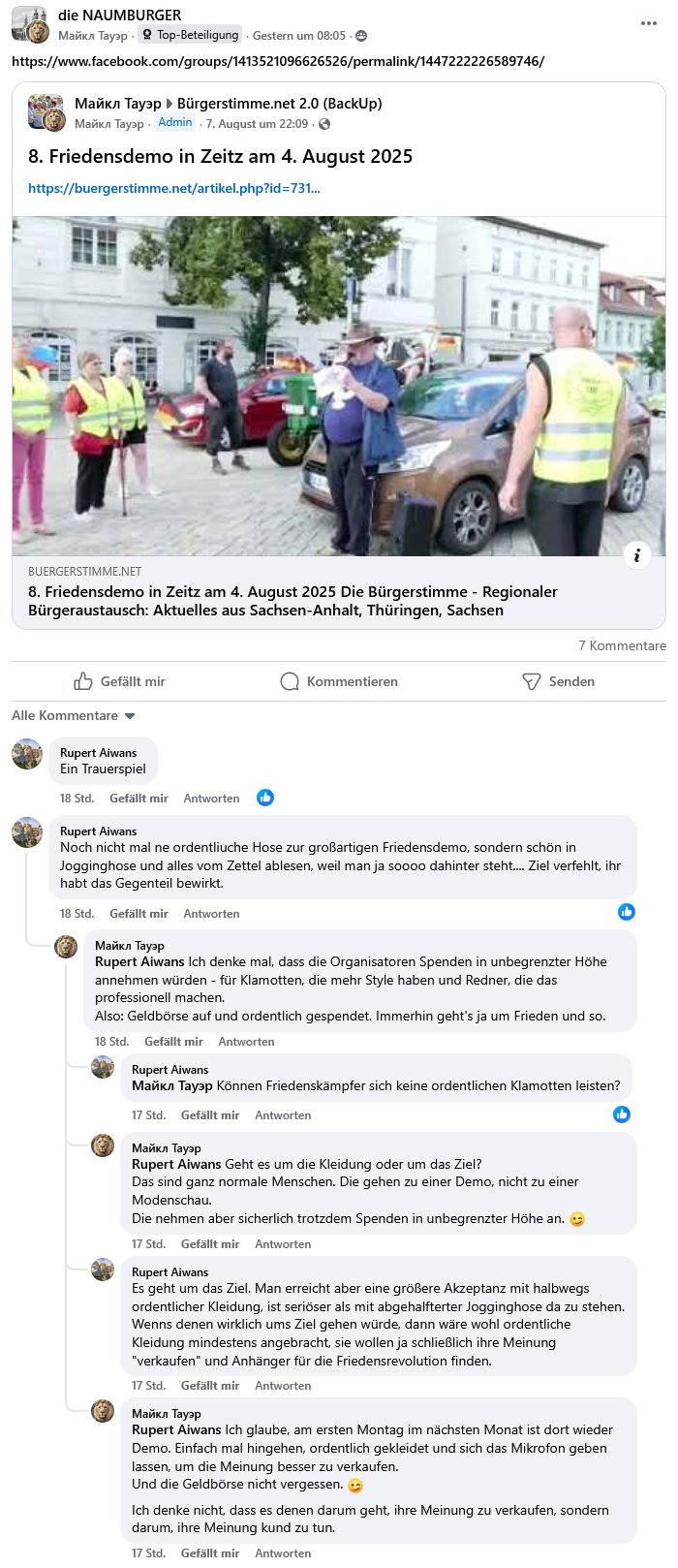Open the 7 Kommentare count
Screen dimensions: 678x1568
coord(622,645)
